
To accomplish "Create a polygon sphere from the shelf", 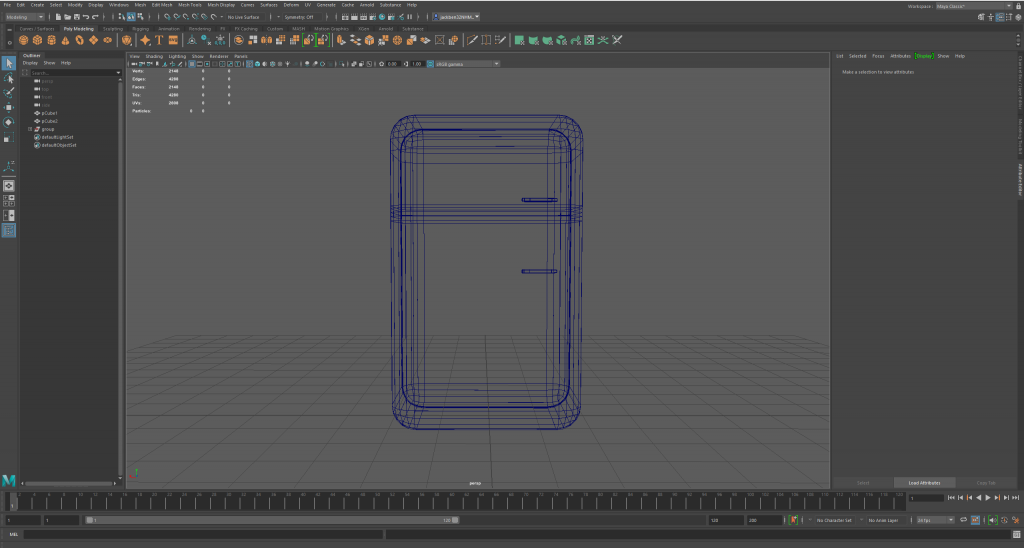I will click(x=24, y=41).
